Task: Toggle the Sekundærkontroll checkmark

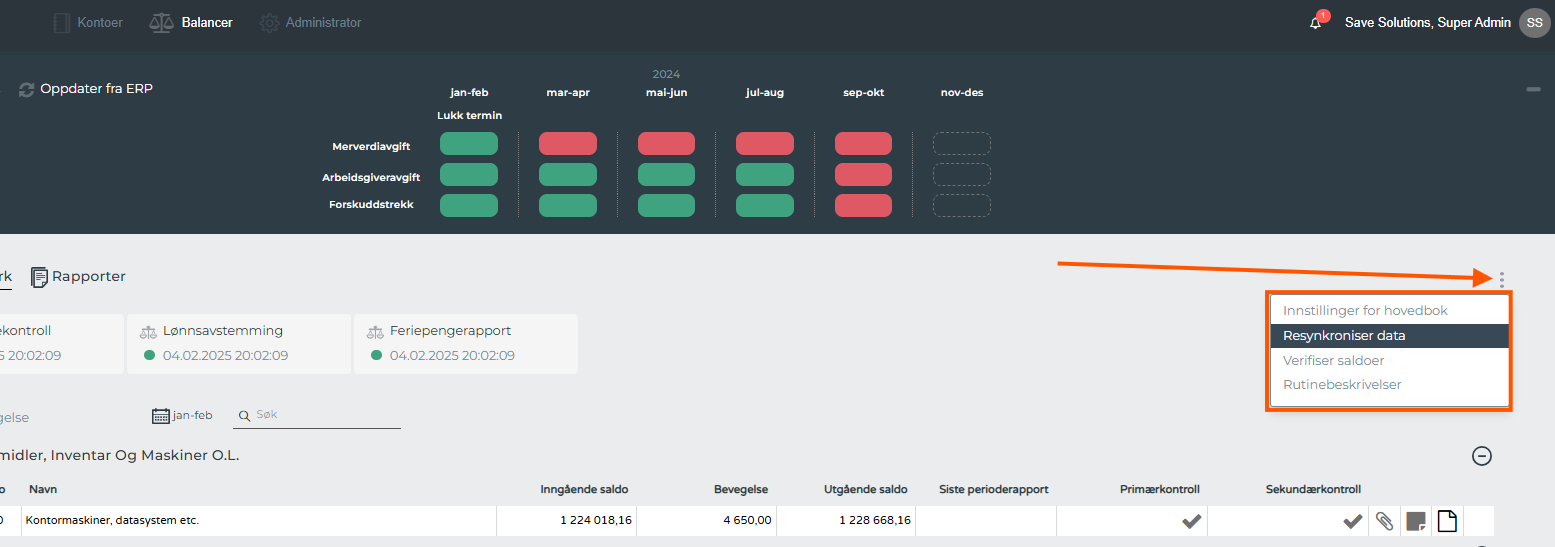Action: pos(1352,520)
